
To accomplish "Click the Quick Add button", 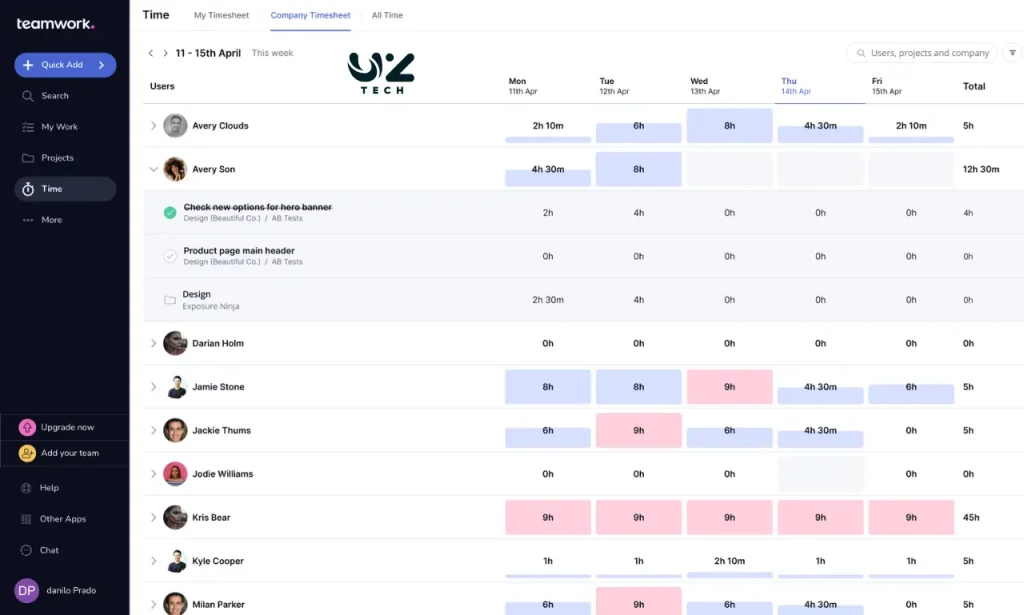I will [x=65, y=65].
